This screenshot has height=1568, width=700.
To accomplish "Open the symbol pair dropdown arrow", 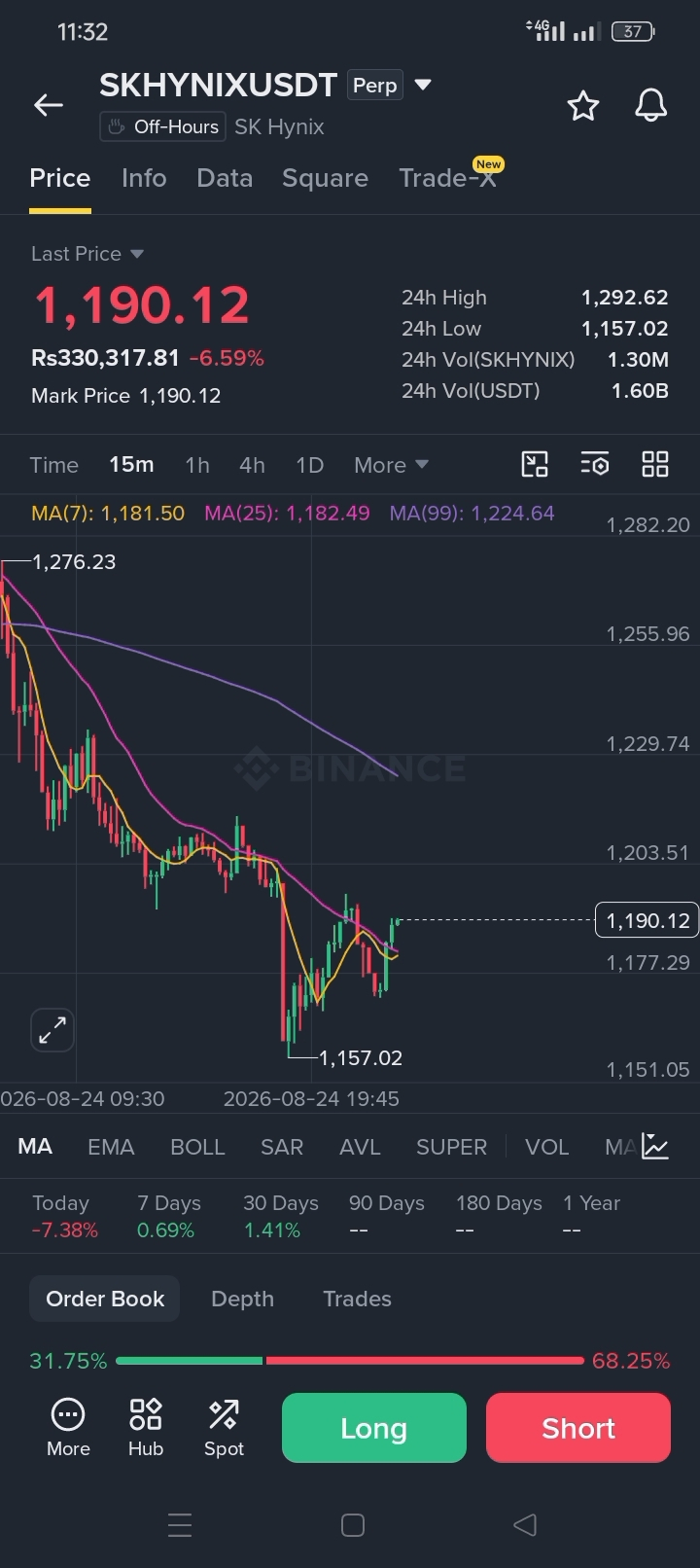I will pos(423,85).
